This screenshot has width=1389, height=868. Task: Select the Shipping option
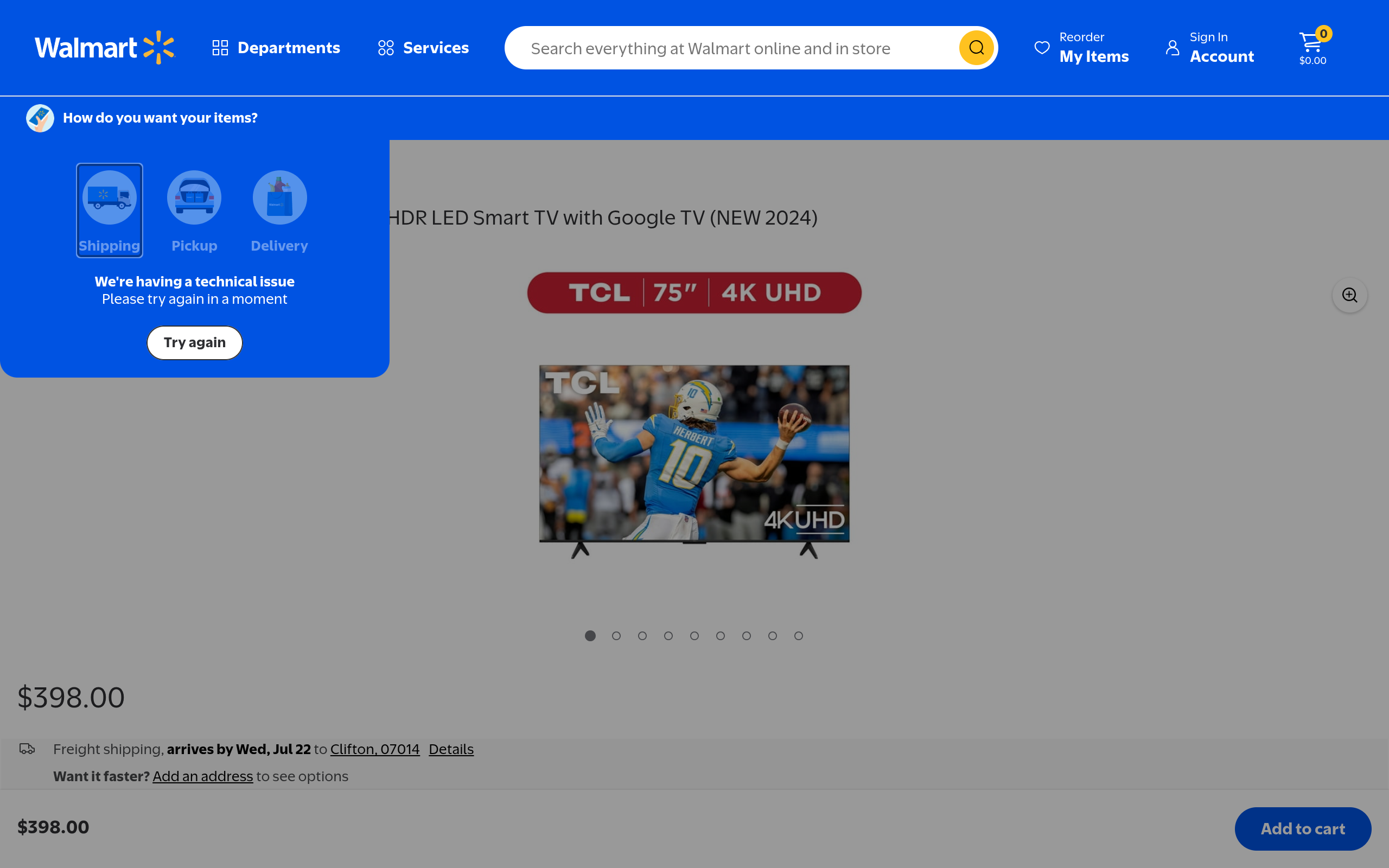point(109,210)
